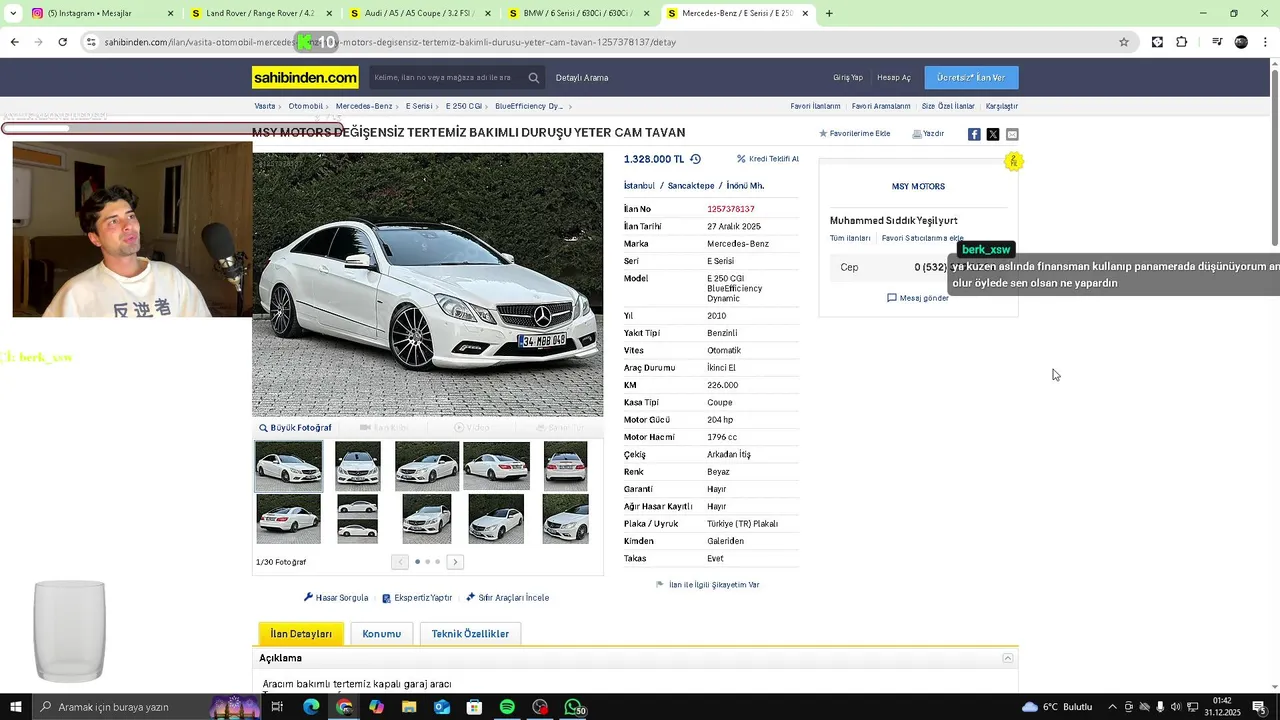
Task: Click Giriş Yap login link
Action: tap(848, 78)
